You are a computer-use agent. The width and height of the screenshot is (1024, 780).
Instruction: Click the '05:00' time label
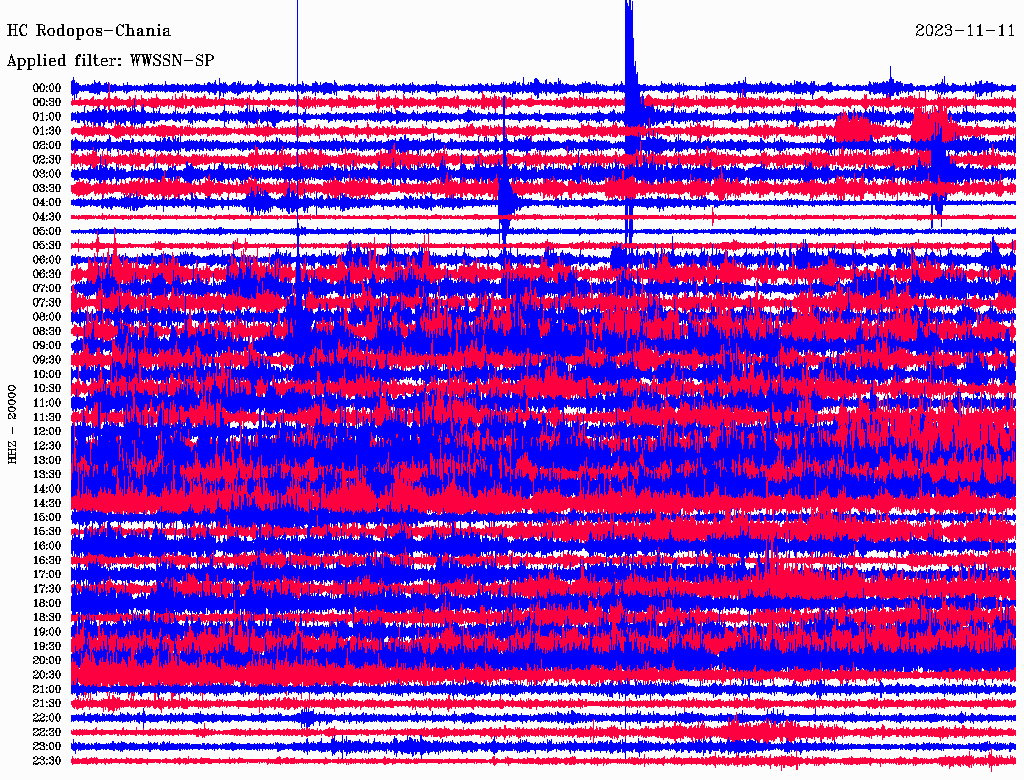tap(47, 231)
